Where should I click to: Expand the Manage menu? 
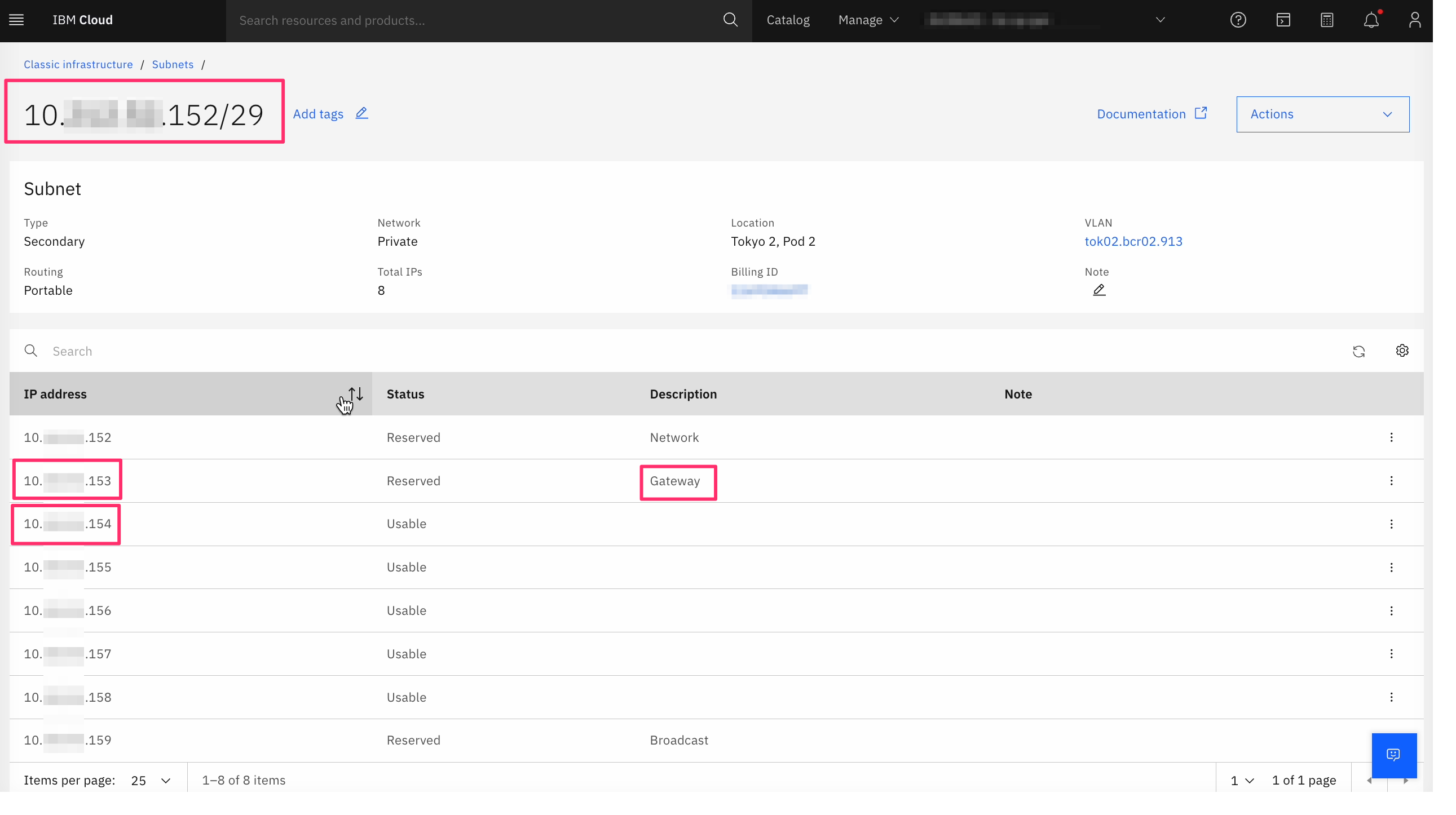point(868,20)
